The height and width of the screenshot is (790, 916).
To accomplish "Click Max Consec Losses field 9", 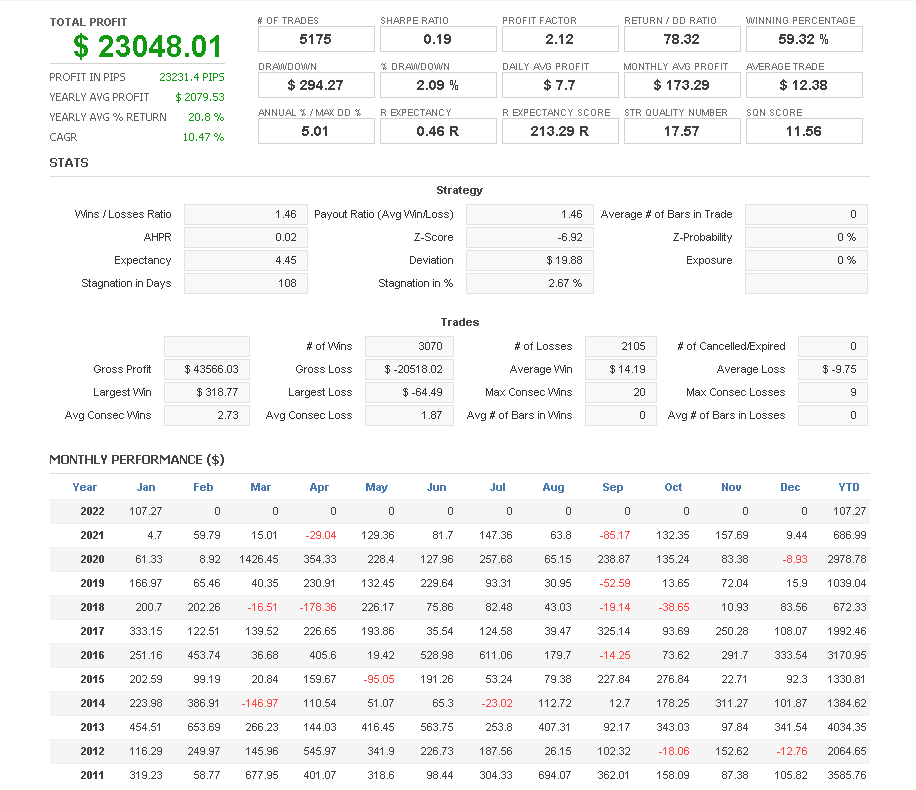I will tap(832, 393).
